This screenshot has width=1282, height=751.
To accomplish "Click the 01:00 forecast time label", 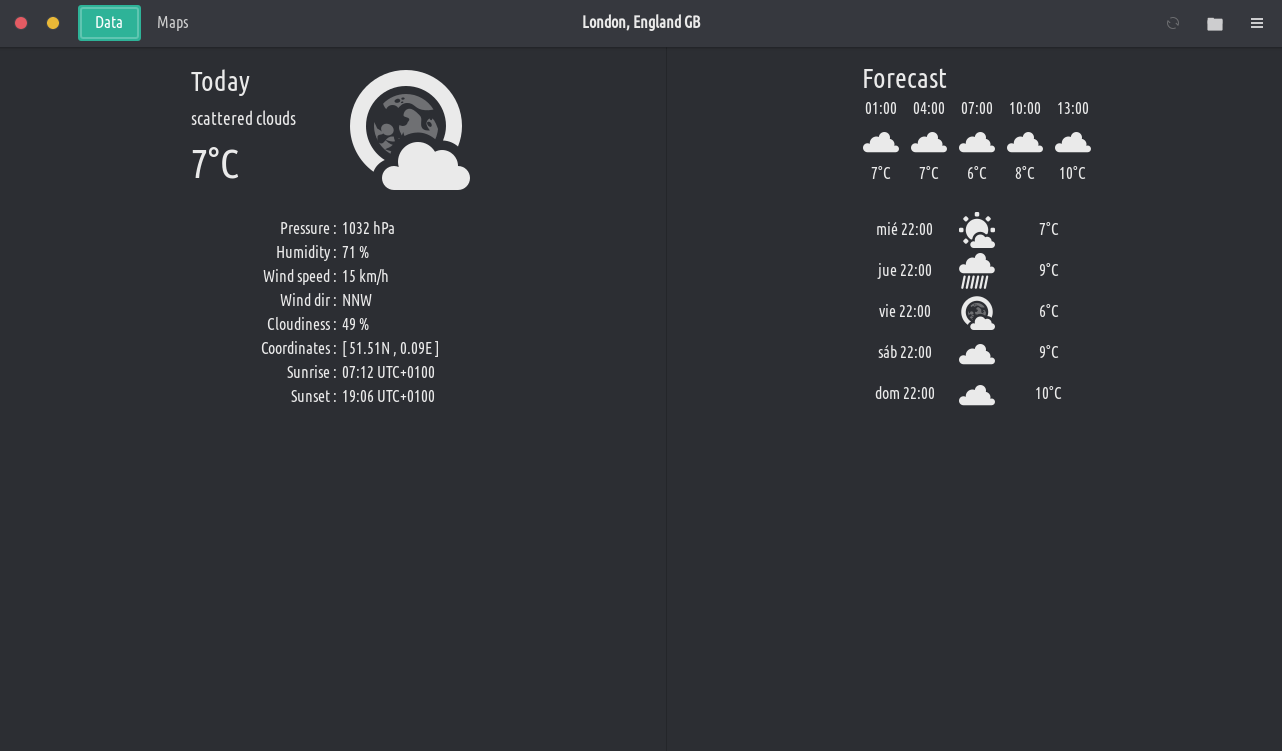I will (x=881, y=108).
